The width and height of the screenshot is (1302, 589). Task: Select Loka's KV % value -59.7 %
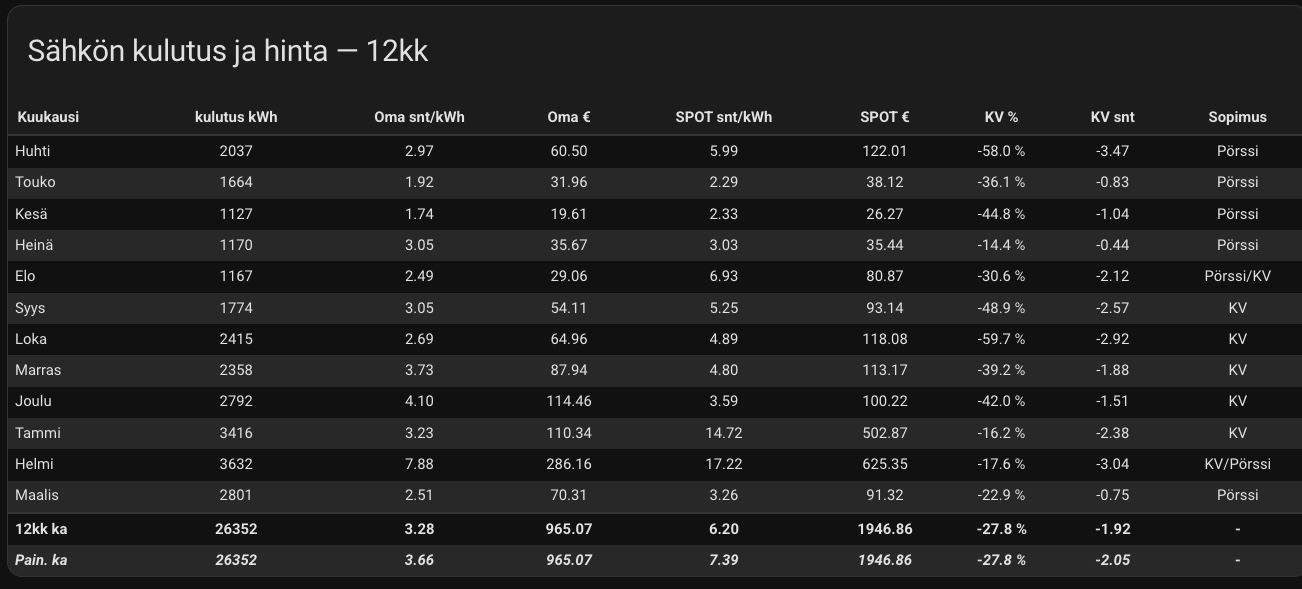coord(1001,339)
